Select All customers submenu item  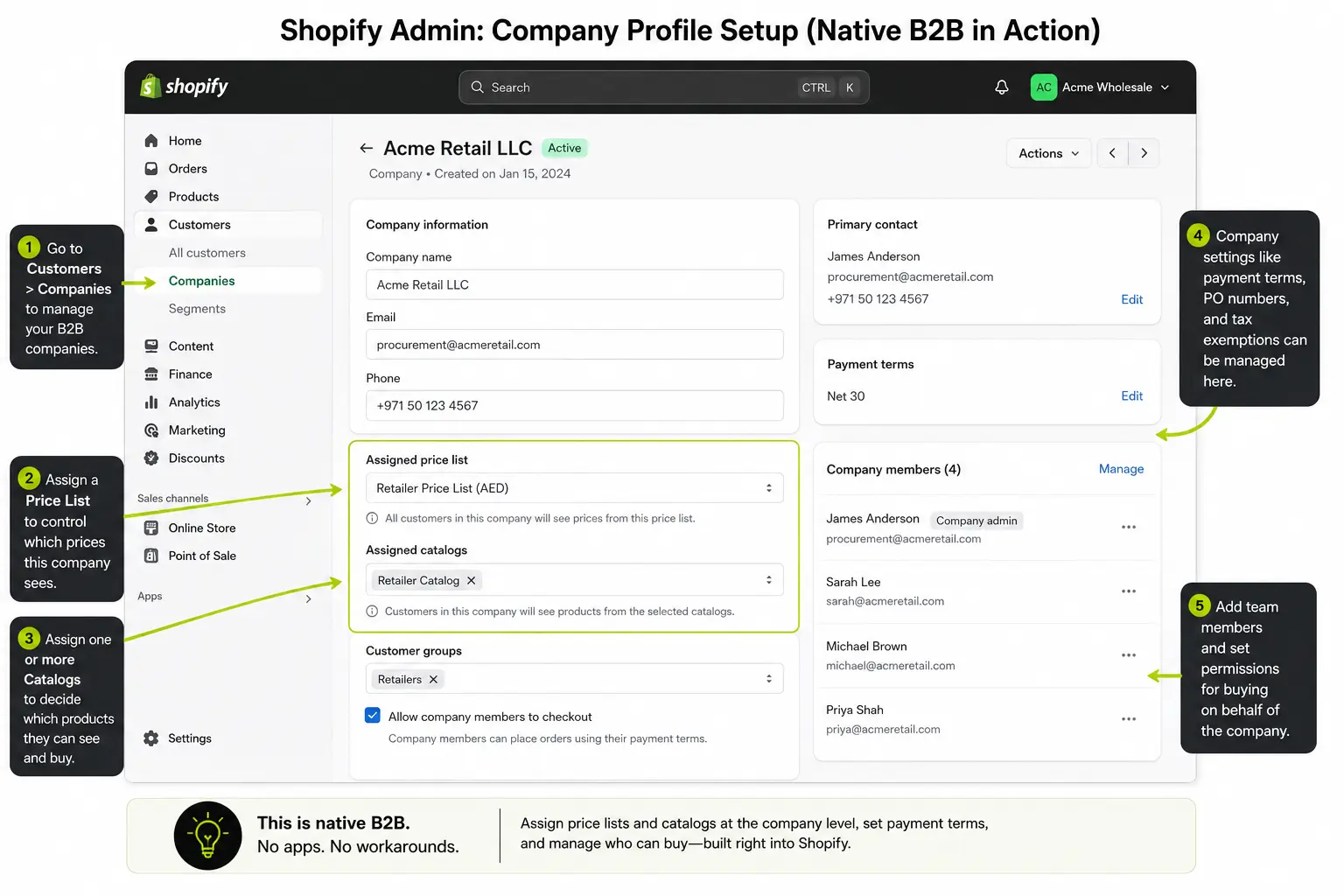(207, 253)
